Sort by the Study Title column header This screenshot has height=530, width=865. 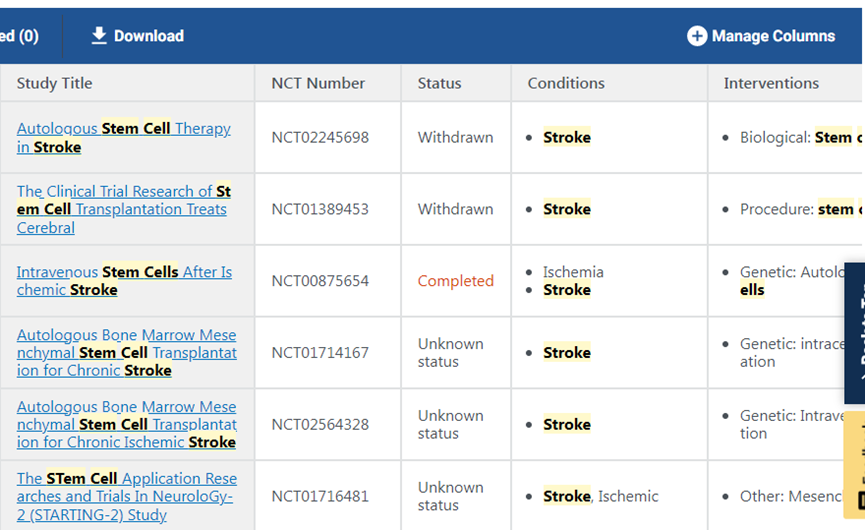(x=54, y=83)
